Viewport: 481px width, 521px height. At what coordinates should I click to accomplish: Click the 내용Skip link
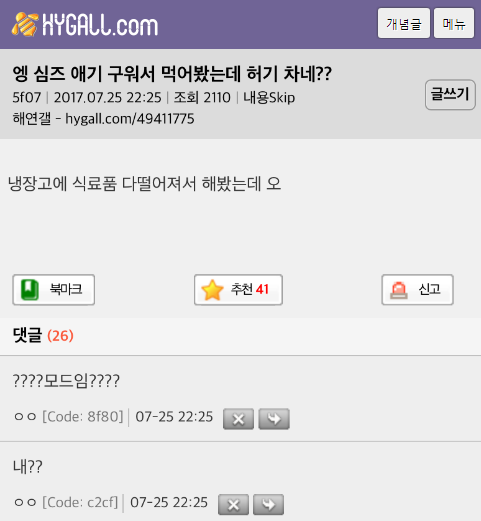(x=269, y=98)
